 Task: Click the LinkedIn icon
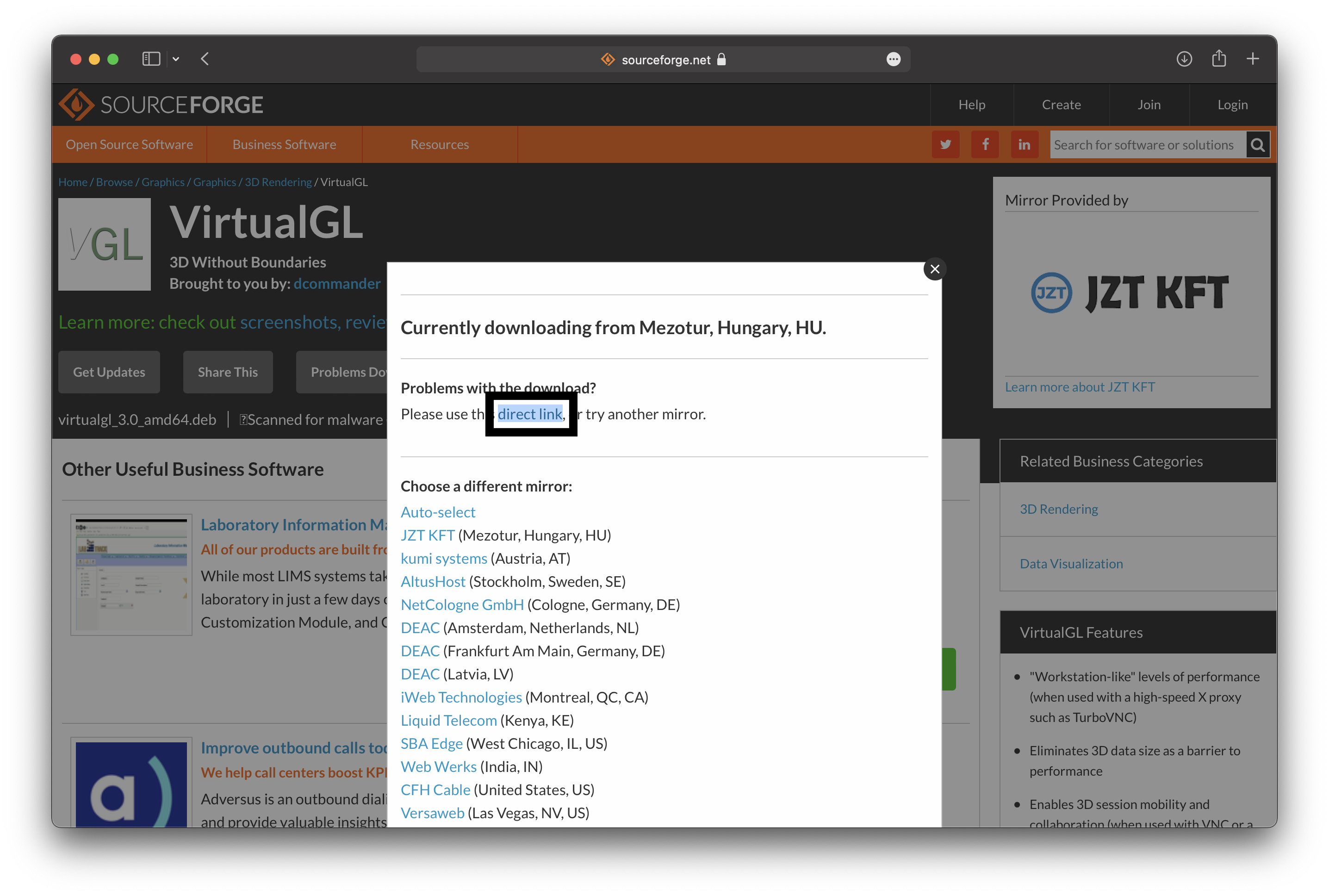(x=1024, y=144)
